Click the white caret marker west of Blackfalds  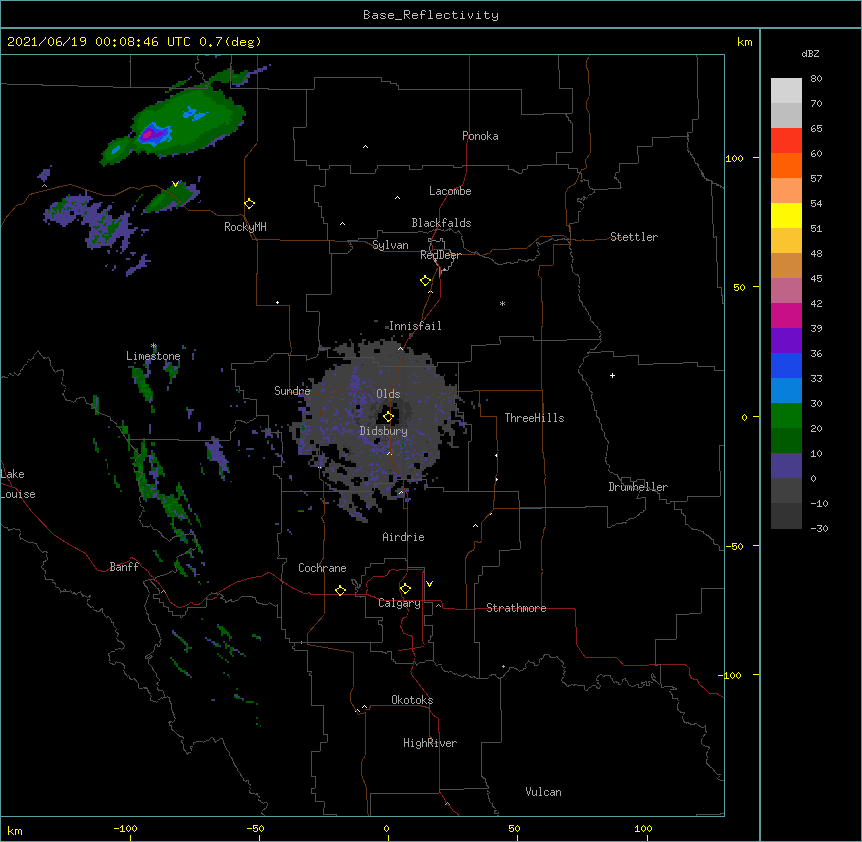point(342,224)
